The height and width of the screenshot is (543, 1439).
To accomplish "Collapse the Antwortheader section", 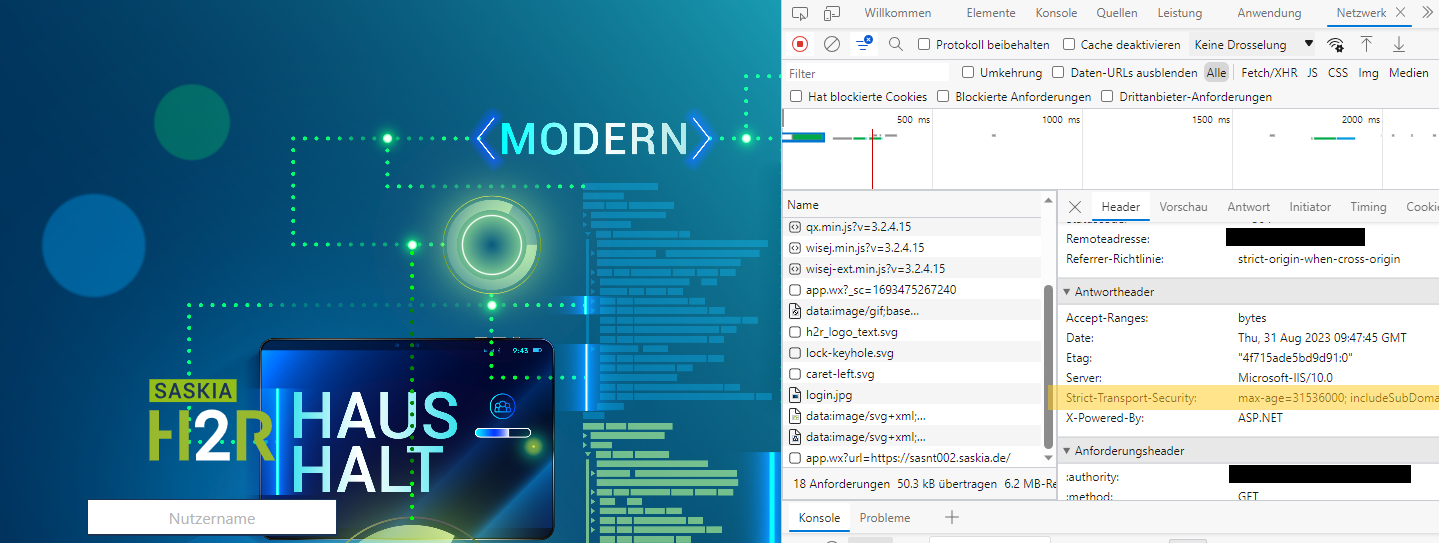I will click(1066, 292).
